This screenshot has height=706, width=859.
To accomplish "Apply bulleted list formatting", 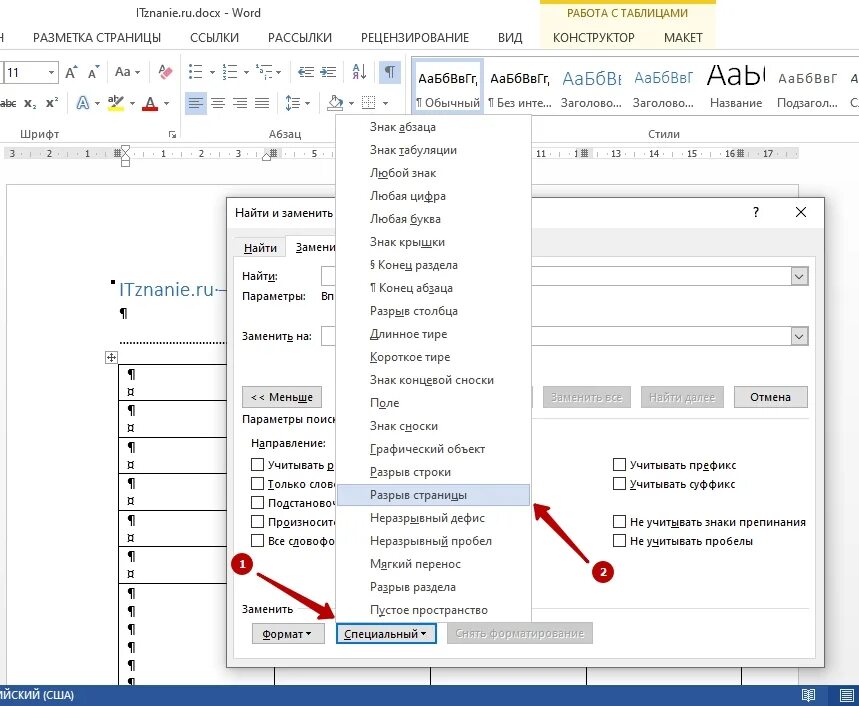I will 196,72.
